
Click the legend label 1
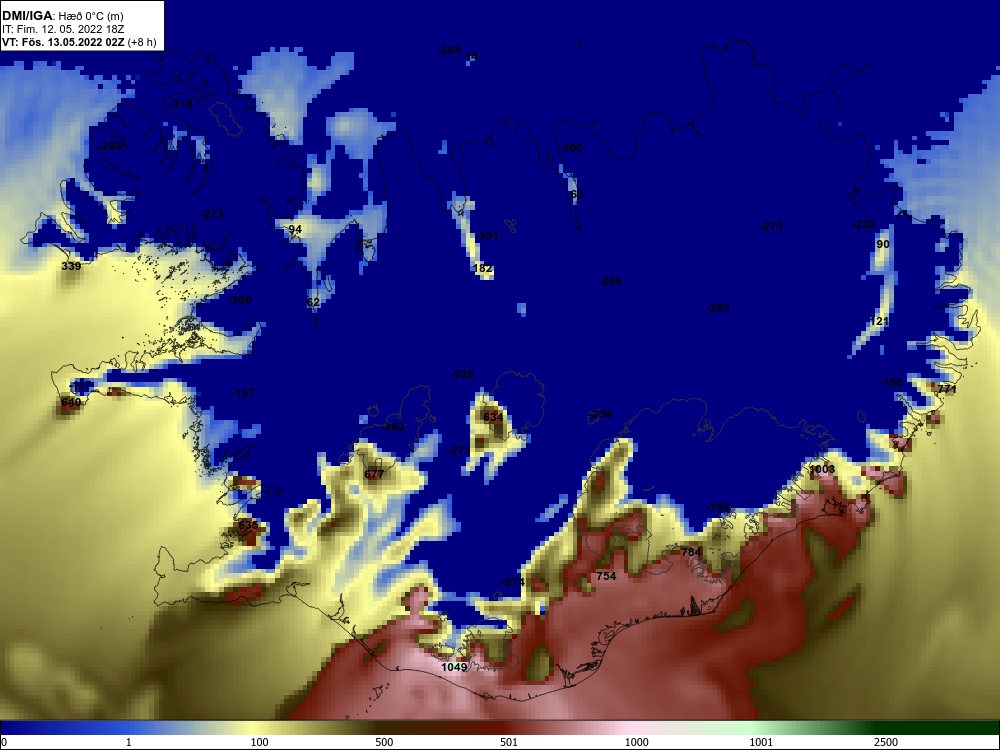point(129,742)
